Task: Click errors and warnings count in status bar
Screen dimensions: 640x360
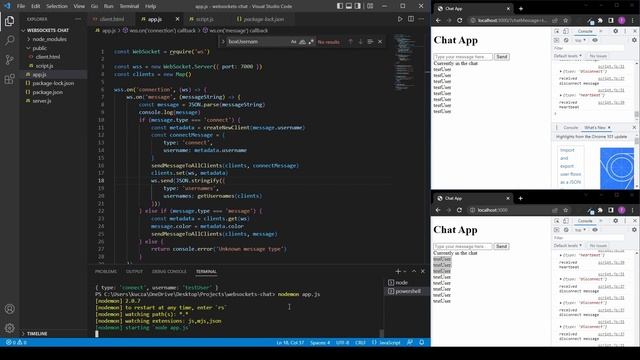Action: [16, 342]
